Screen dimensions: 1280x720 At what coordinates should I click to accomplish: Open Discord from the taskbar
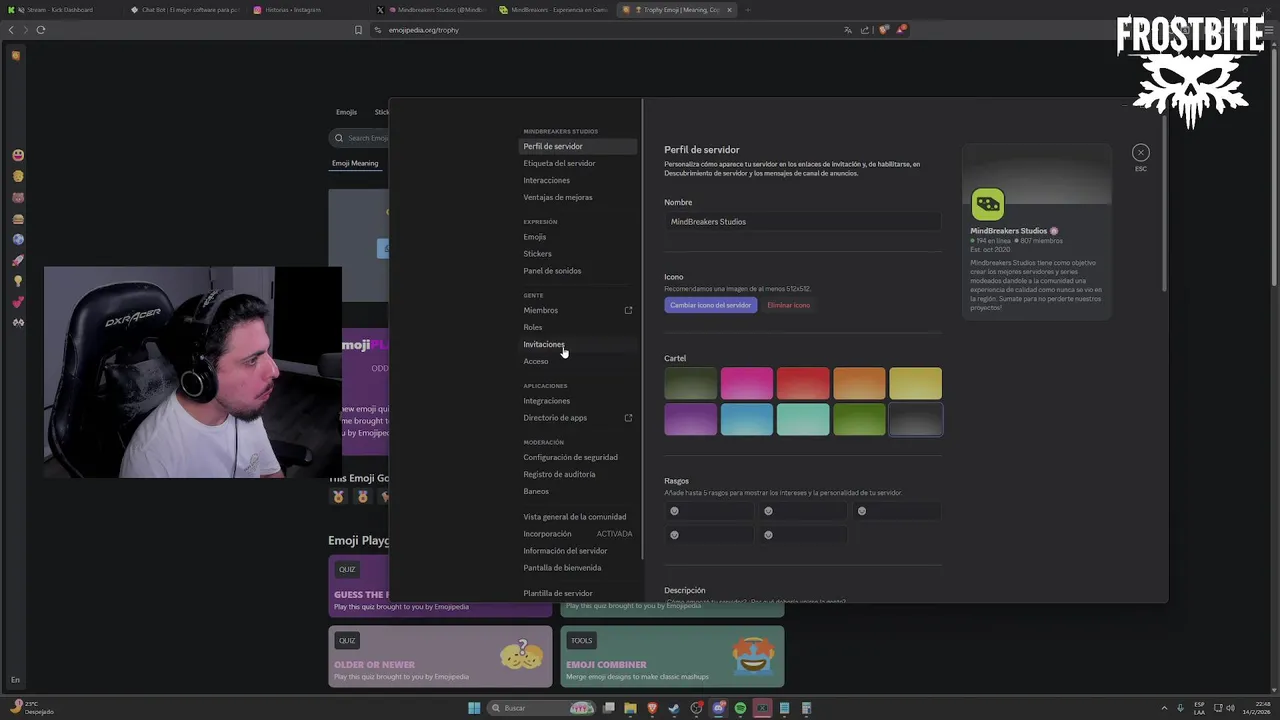pyautogui.click(x=718, y=708)
